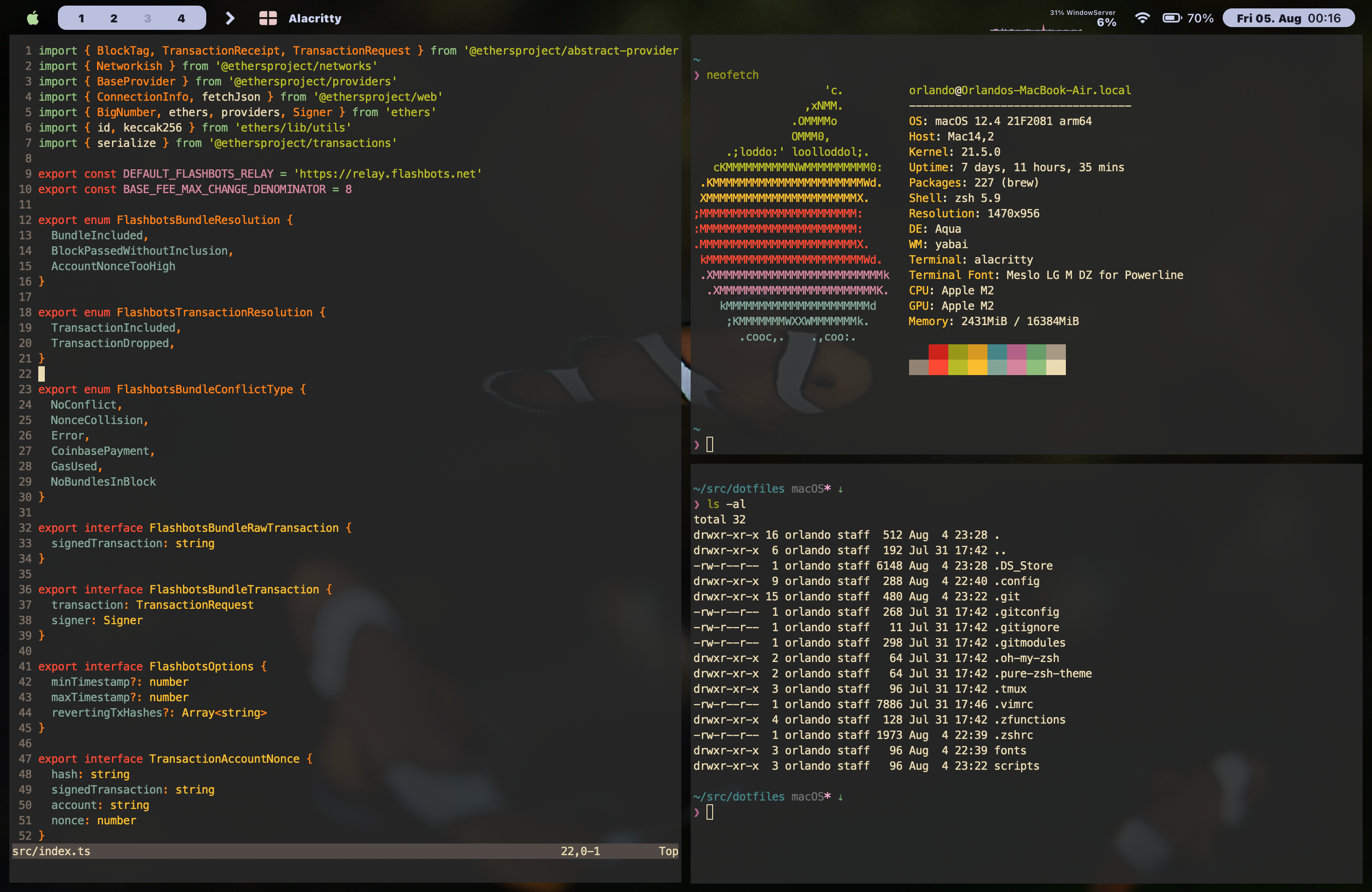This screenshot has width=1372, height=892.
Task: Switch to workspace 1
Action: point(81,19)
